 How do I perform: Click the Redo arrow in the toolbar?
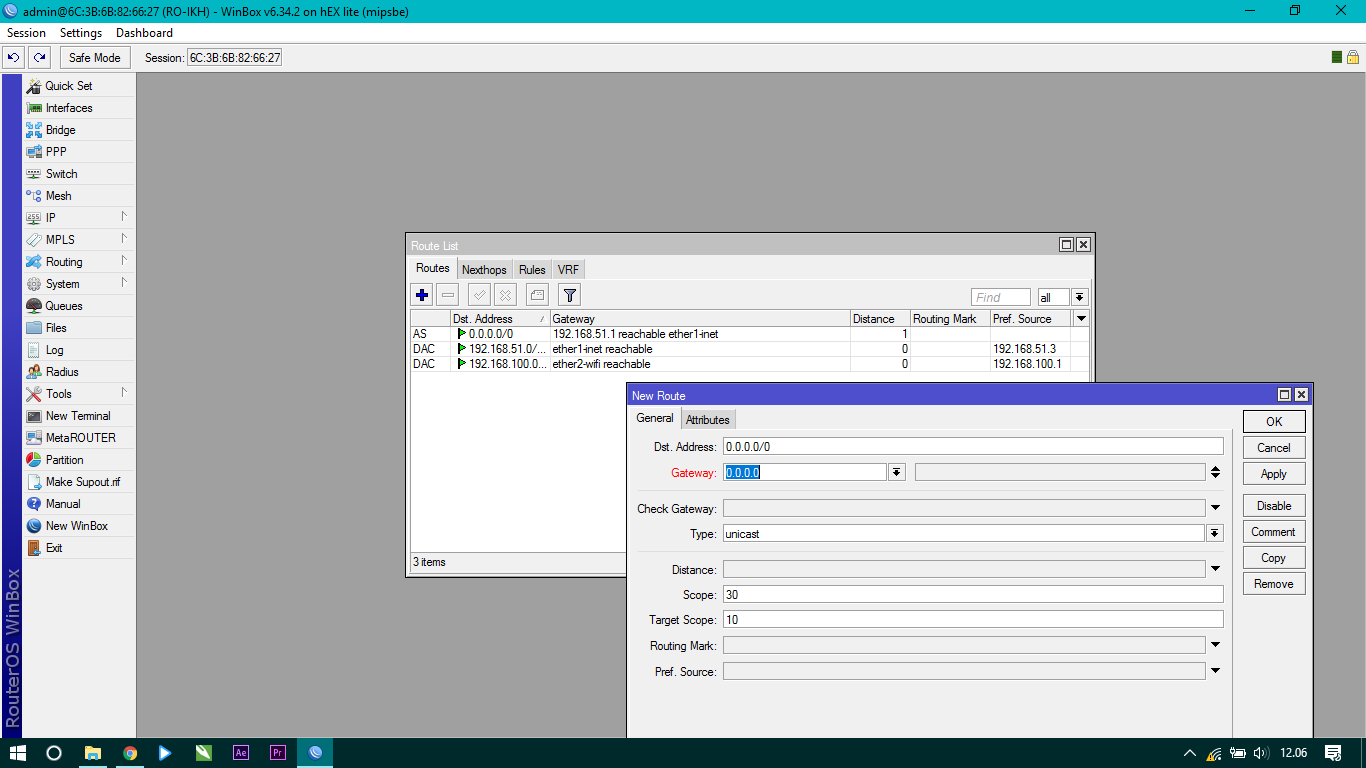click(x=39, y=58)
